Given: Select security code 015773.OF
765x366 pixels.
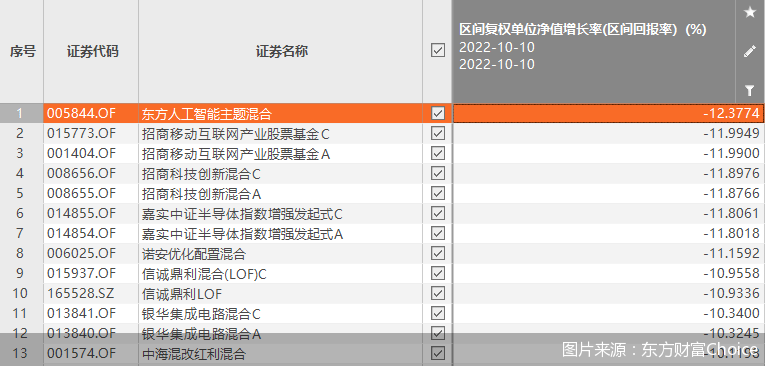Looking at the screenshot, I should 81,133.
